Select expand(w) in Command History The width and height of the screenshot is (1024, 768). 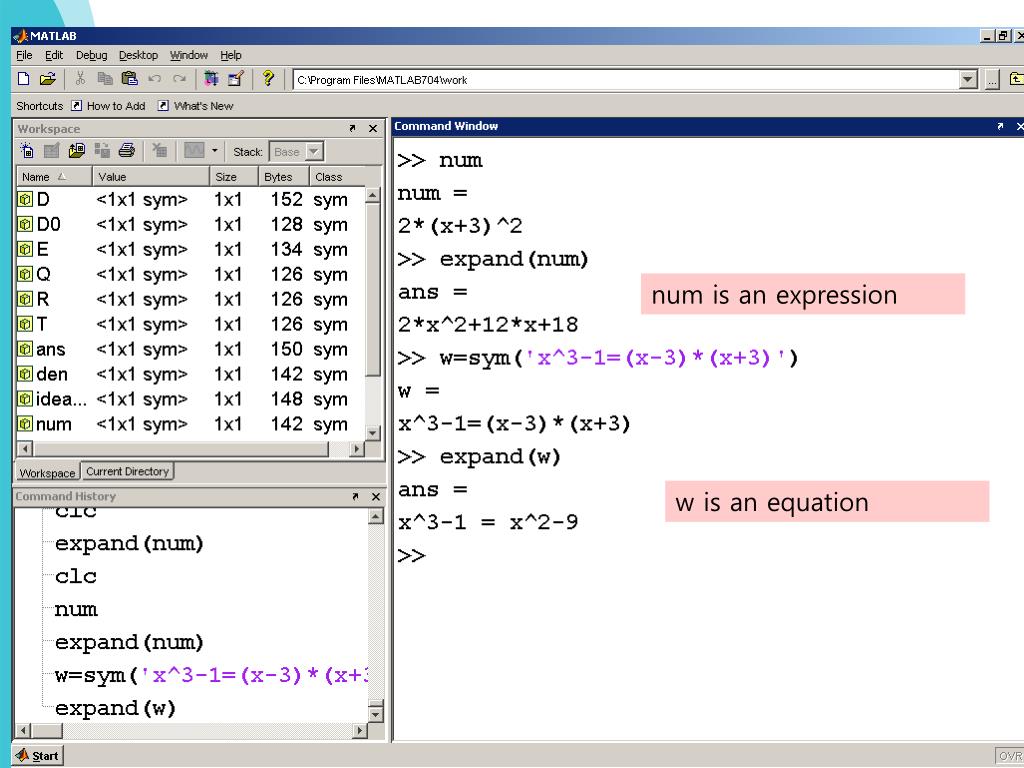click(116, 708)
